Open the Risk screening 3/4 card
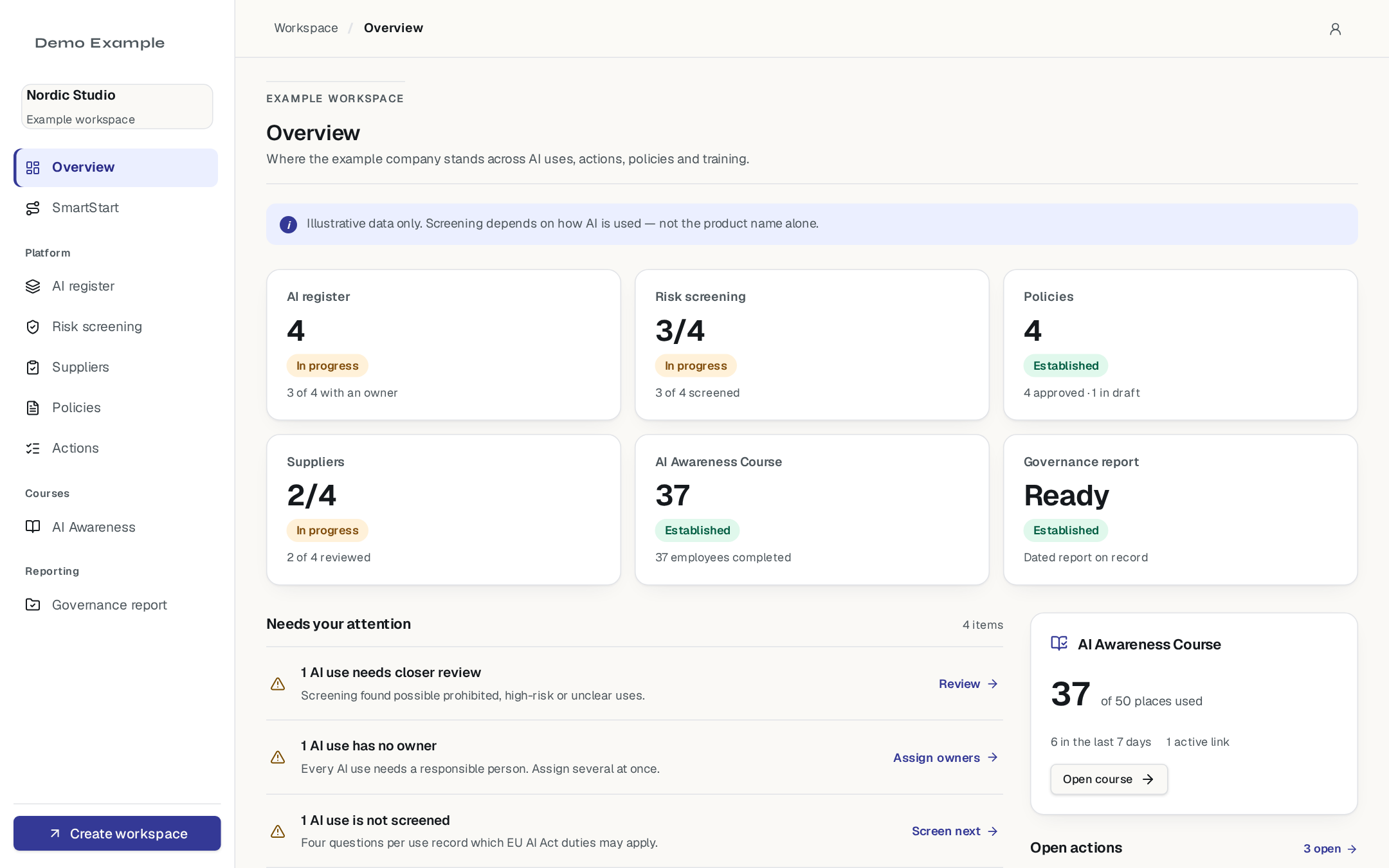 tap(812, 345)
